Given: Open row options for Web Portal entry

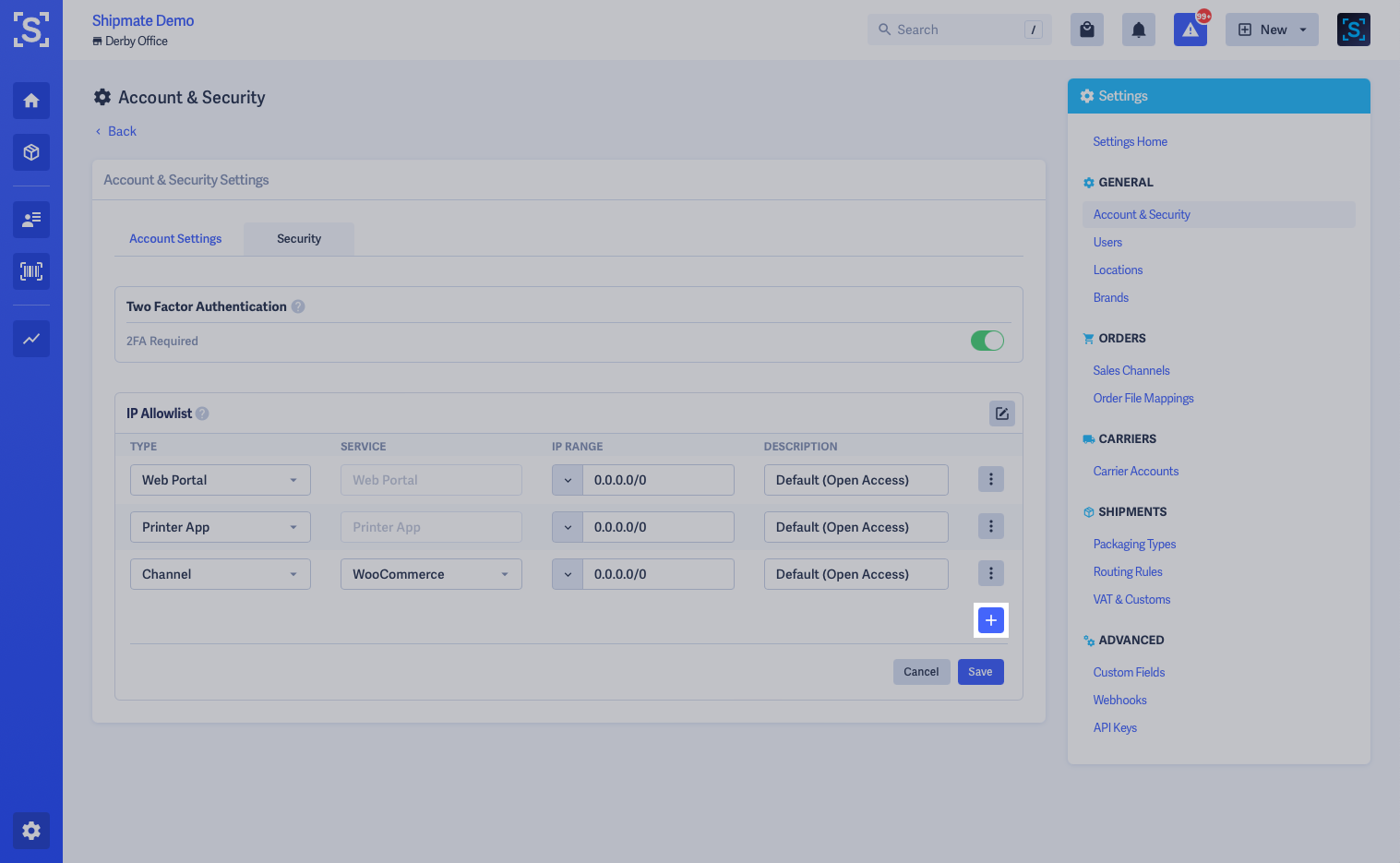Looking at the screenshot, I should (x=991, y=479).
